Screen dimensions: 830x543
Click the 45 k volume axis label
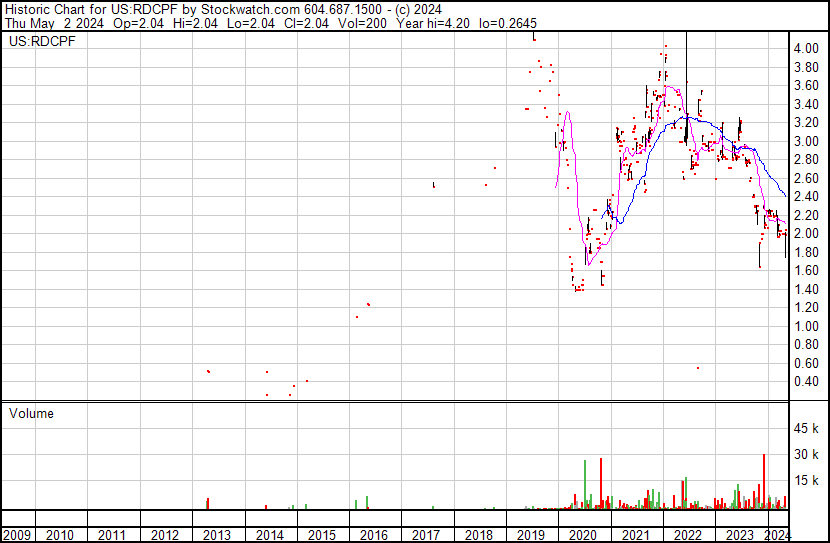tap(807, 429)
